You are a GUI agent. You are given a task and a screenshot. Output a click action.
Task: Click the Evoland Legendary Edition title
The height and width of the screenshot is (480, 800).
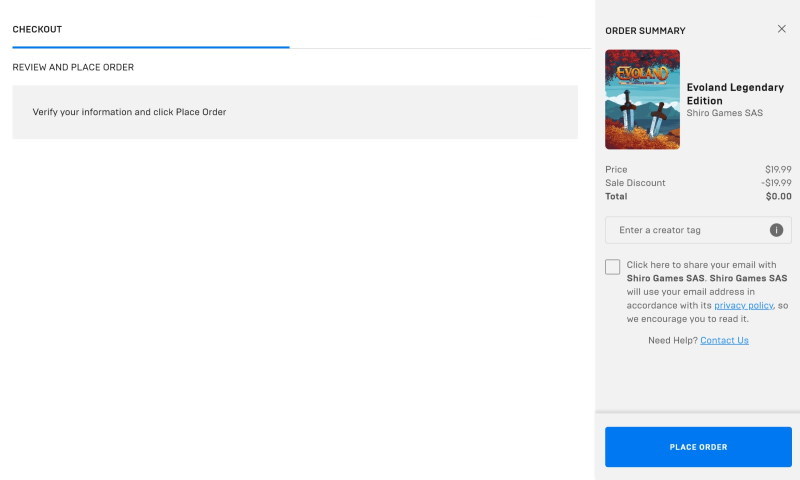[x=735, y=94]
